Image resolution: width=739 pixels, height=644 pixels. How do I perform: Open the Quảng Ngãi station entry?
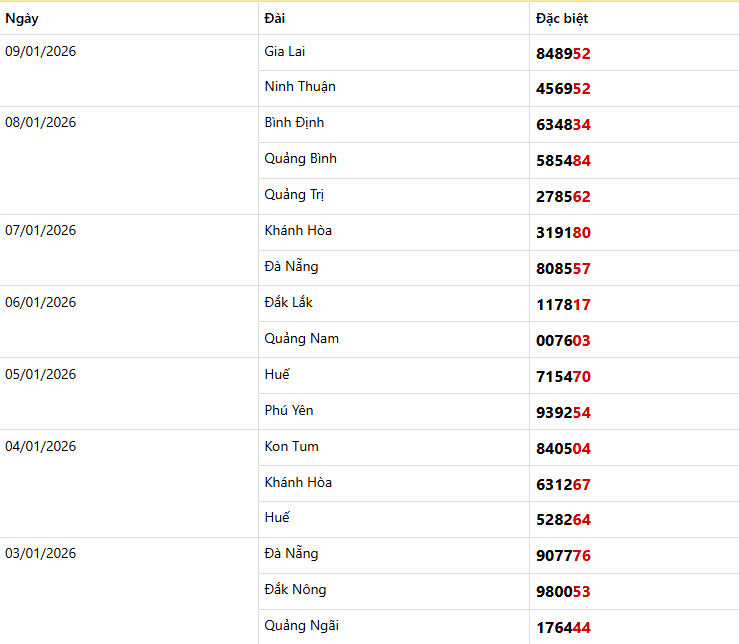[x=301, y=626]
